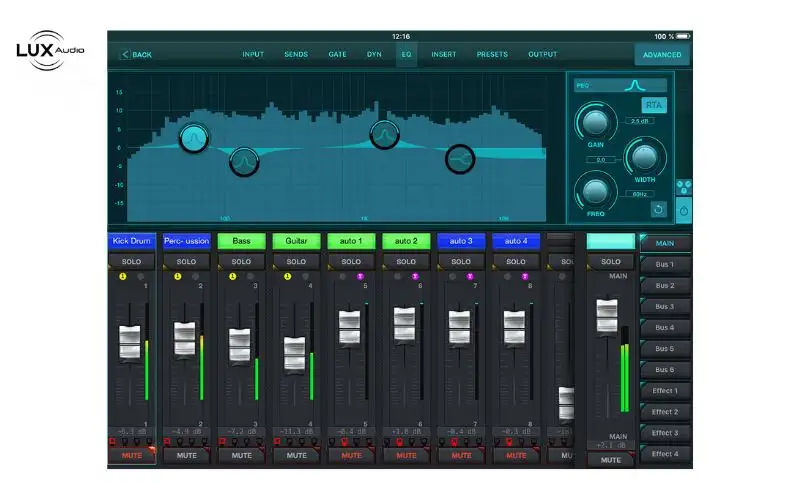Image resolution: width=800 pixels, height=500 pixels.
Task: Click the magenta indicator on auto 1 channel
Action: (359, 276)
